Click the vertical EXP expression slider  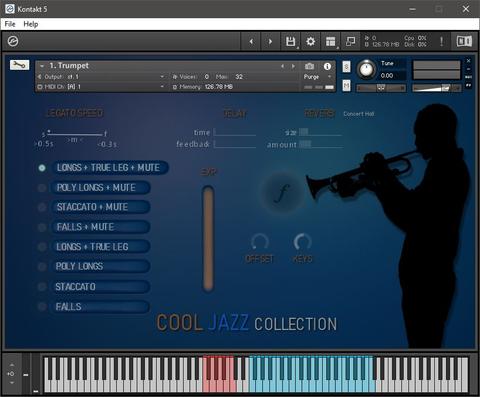(208, 238)
